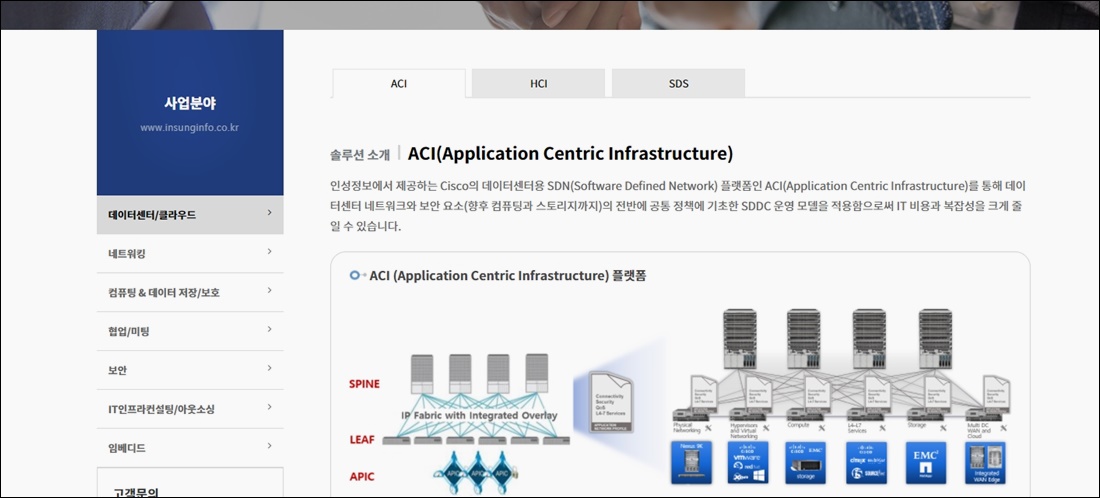Click the 고객문의 box heading
The width and height of the screenshot is (1100, 498).
pyautogui.click(x=136, y=492)
